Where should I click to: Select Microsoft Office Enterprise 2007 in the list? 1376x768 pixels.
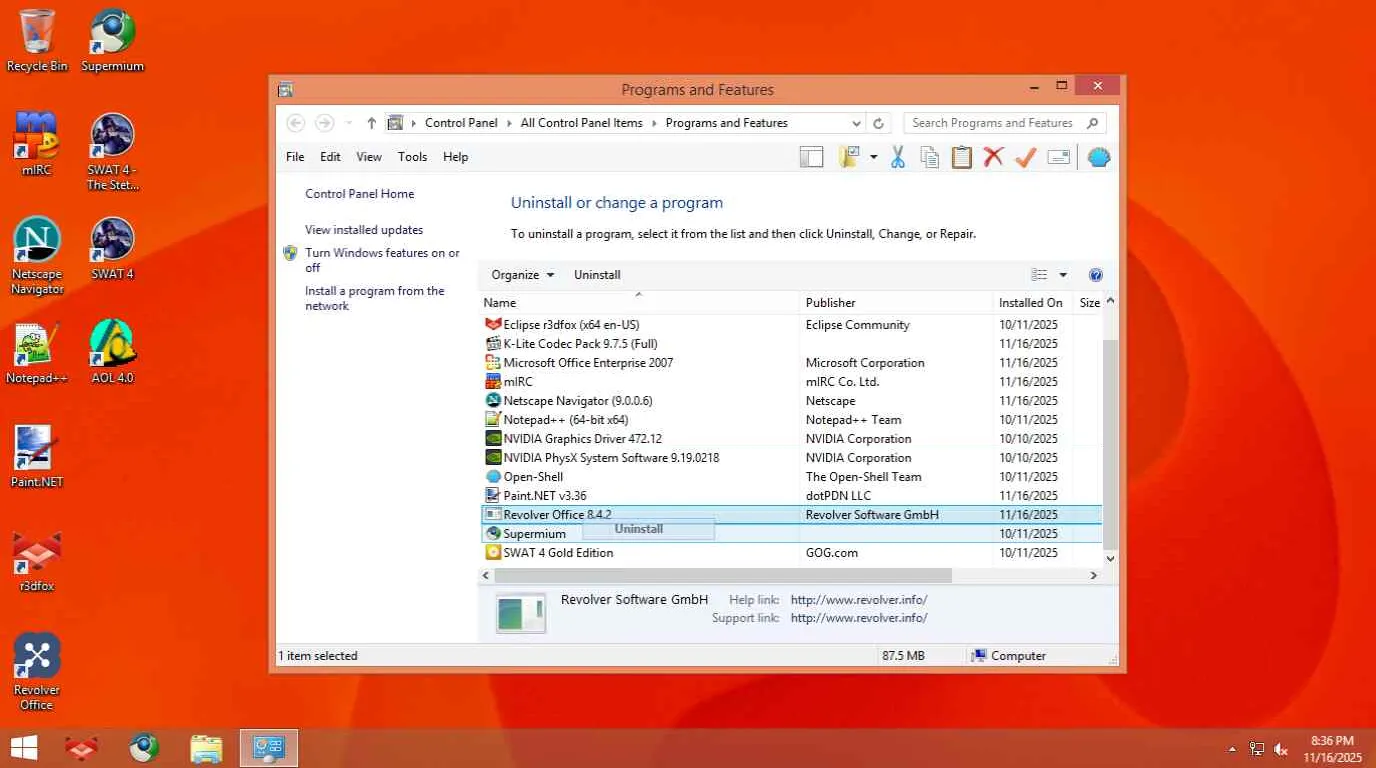(791, 363)
